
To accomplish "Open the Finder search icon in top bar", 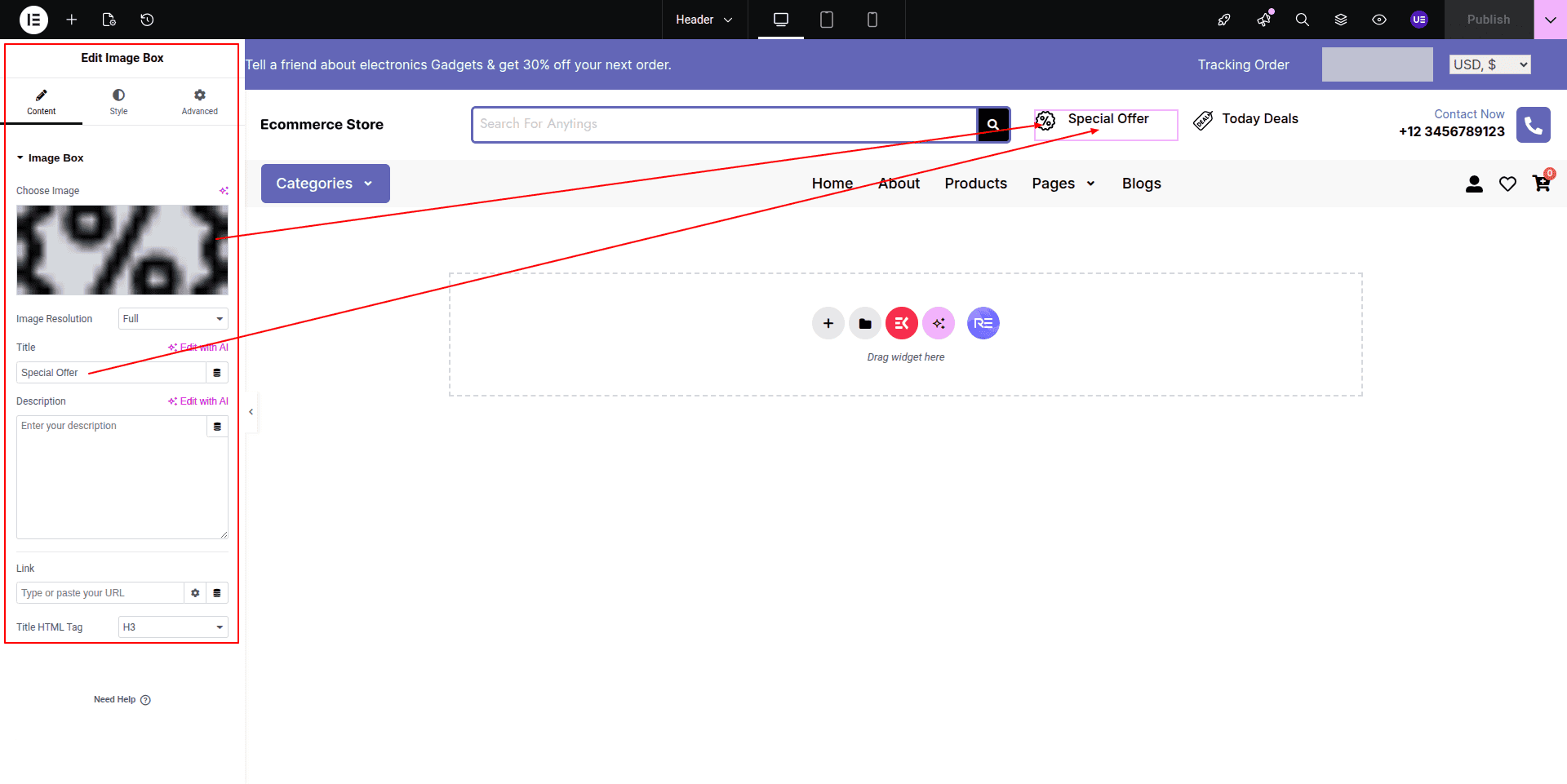I will pyautogui.click(x=1302, y=20).
